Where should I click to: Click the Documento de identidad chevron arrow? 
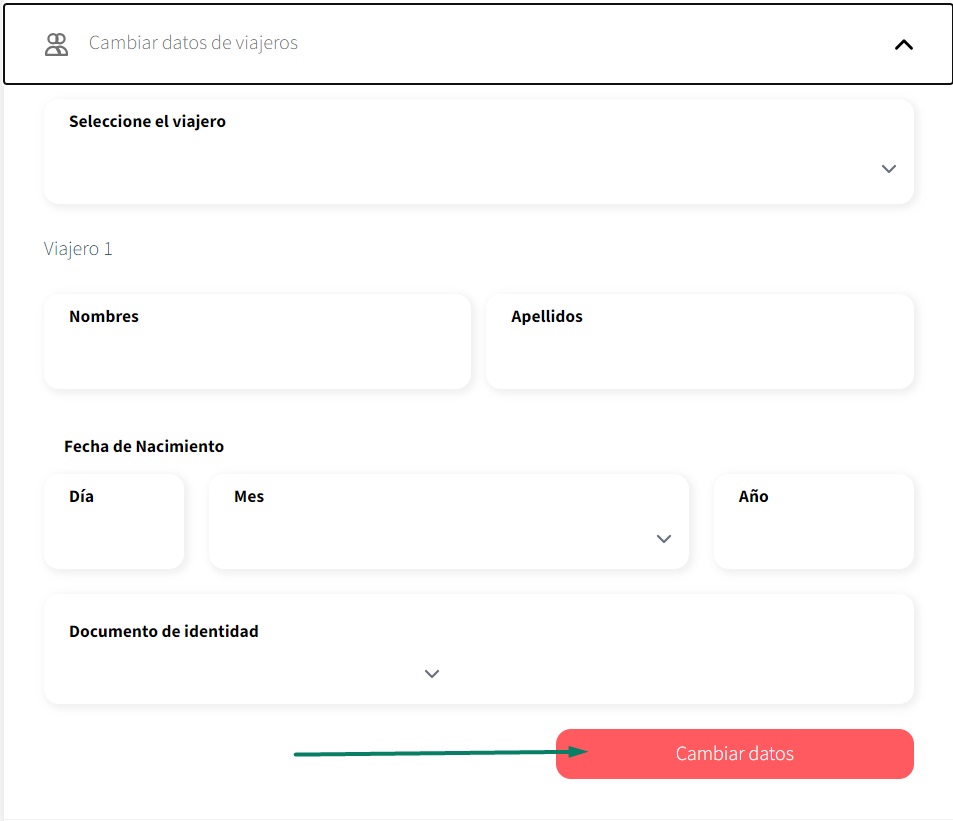[x=432, y=674]
